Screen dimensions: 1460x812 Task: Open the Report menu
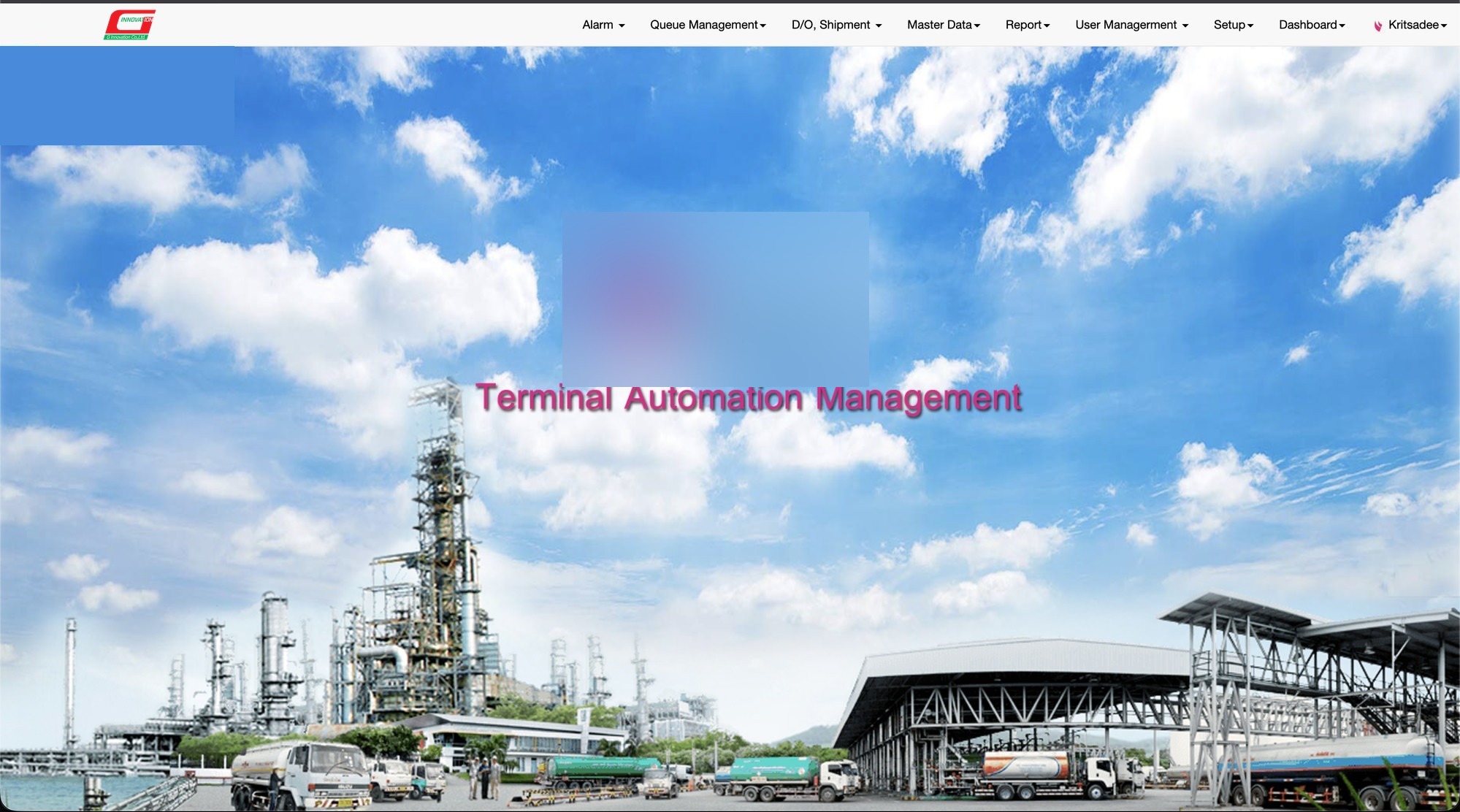pyautogui.click(x=1027, y=25)
